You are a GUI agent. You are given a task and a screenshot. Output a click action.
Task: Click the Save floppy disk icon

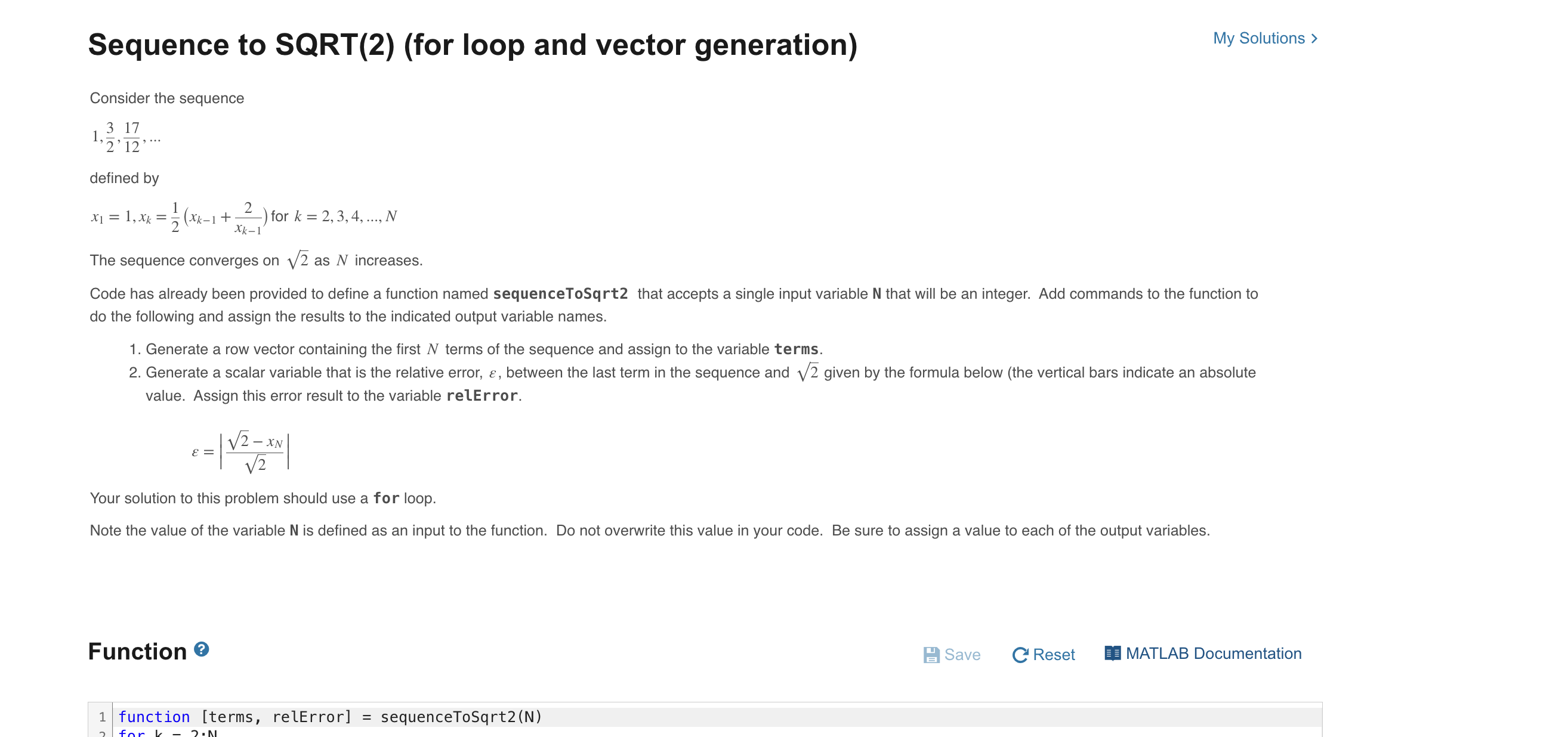pos(931,654)
